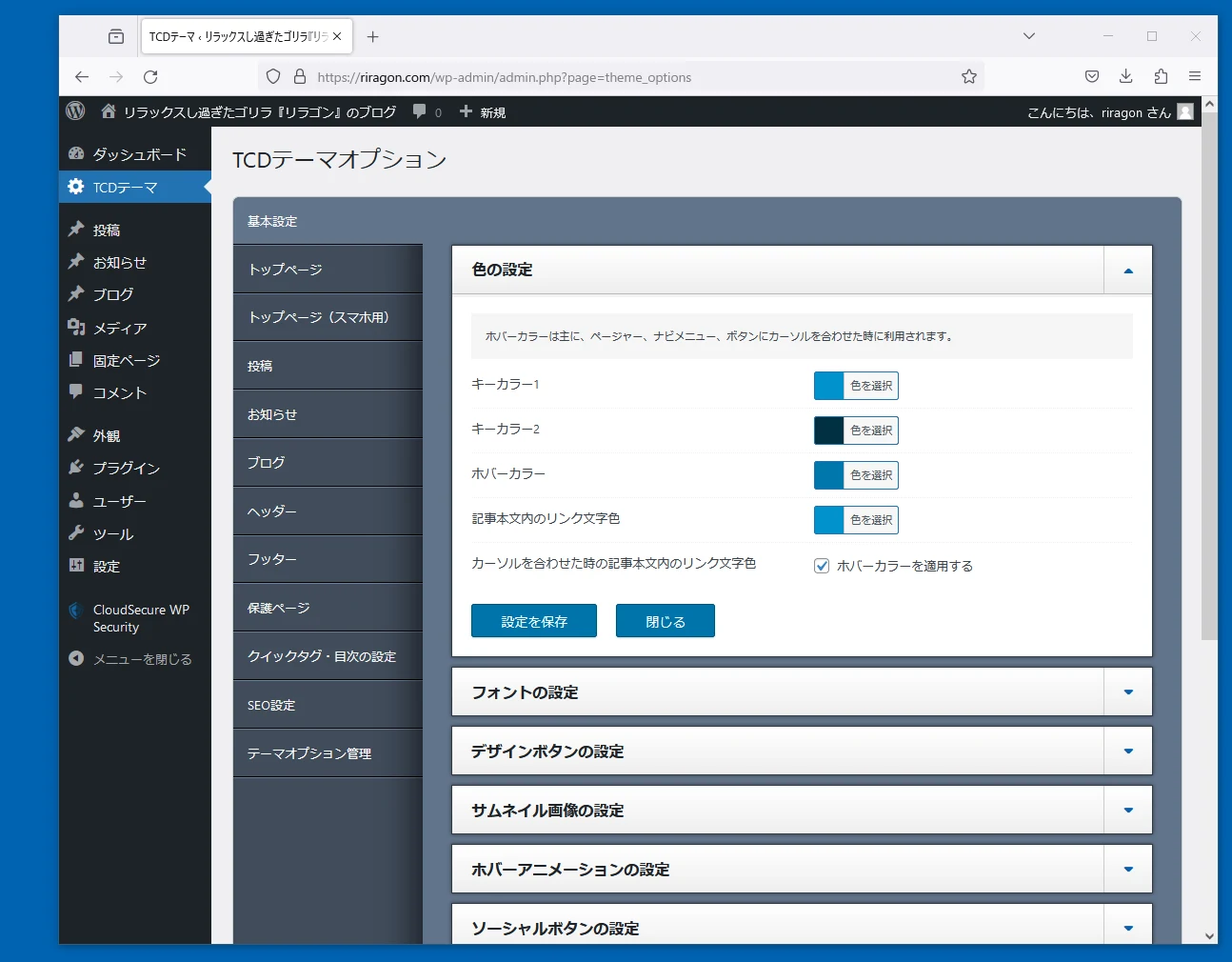Image resolution: width=1232 pixels, height=962 pixels.
Task: Open the browser extensions puzzle icon
Action: (1160, 77)
